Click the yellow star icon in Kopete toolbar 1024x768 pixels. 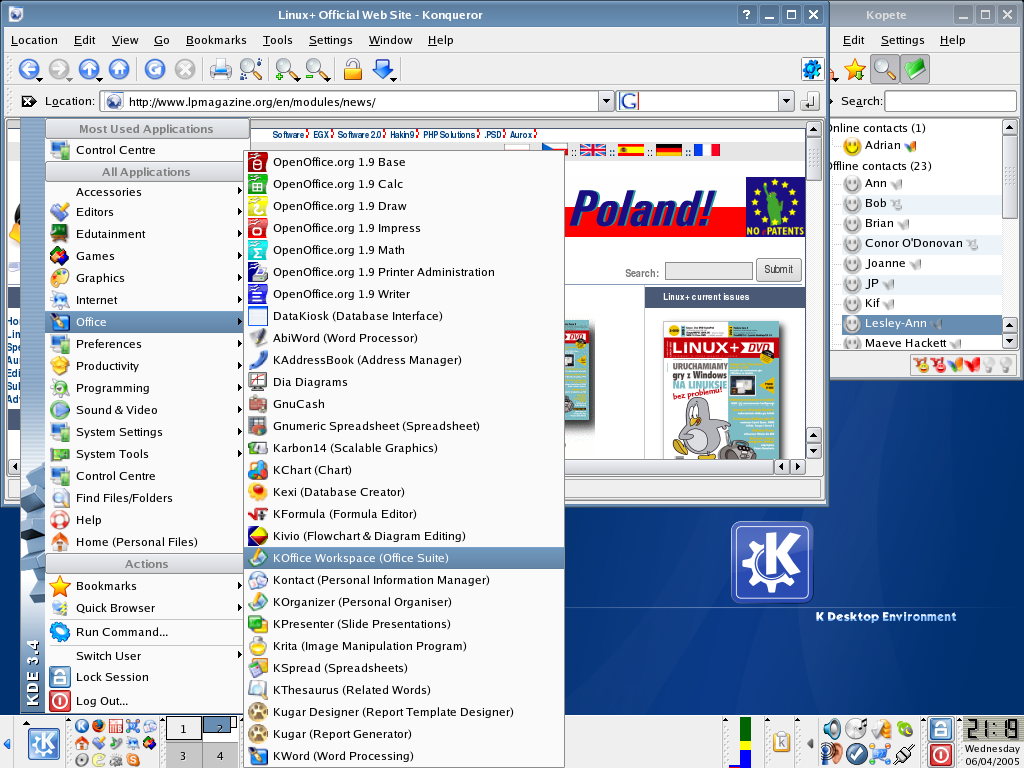(854, 69)
